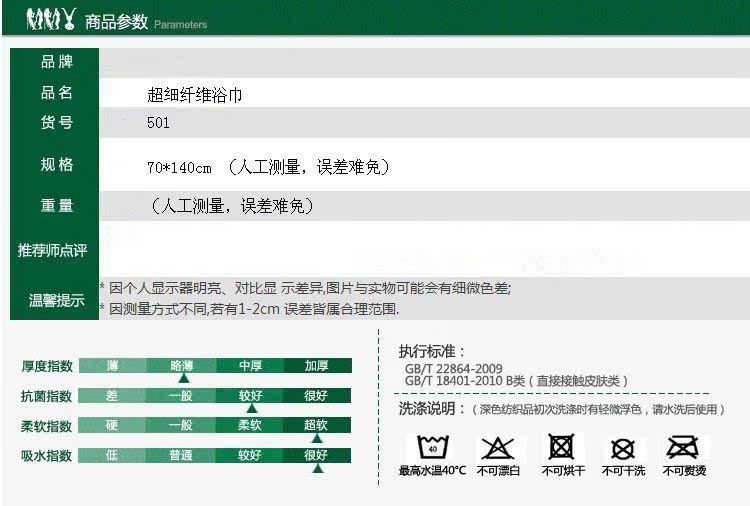
Task: Click the brand logo with figures
Action: pyautogui.click(x=51, y=19)
